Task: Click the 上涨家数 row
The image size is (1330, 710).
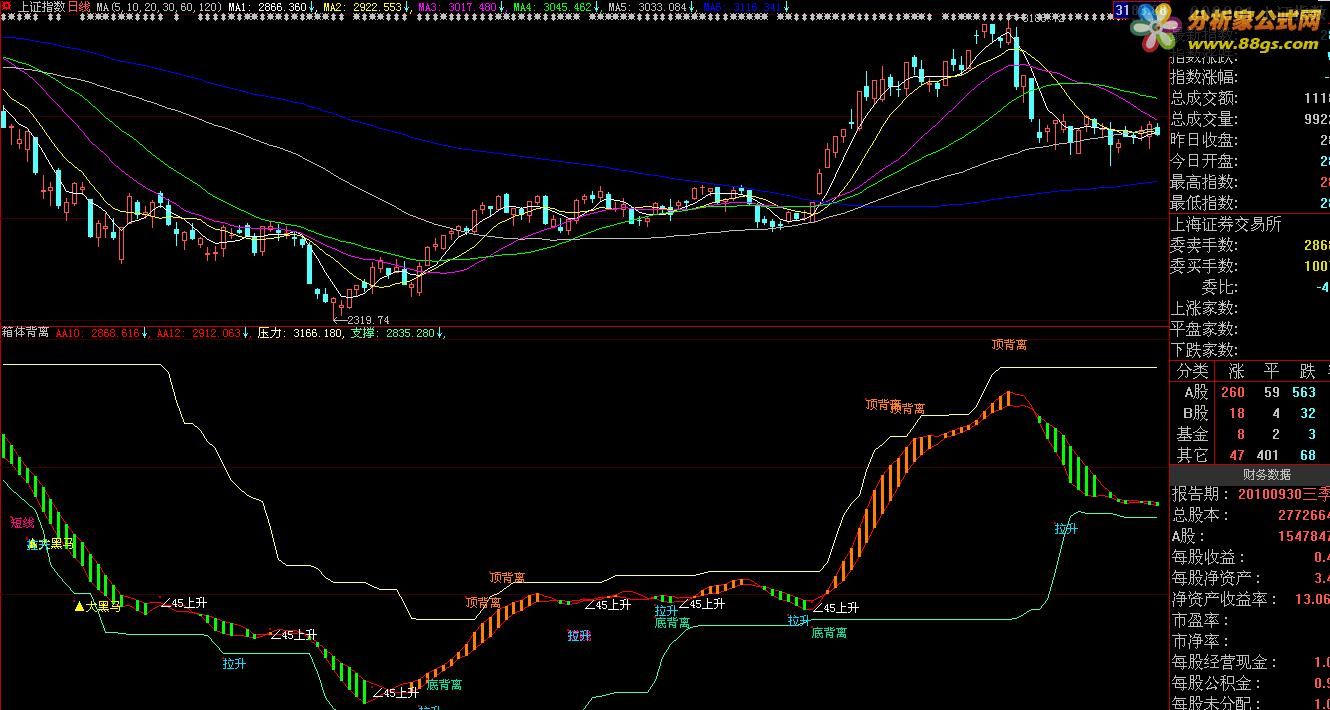Action: click(x=1249, y=308)
